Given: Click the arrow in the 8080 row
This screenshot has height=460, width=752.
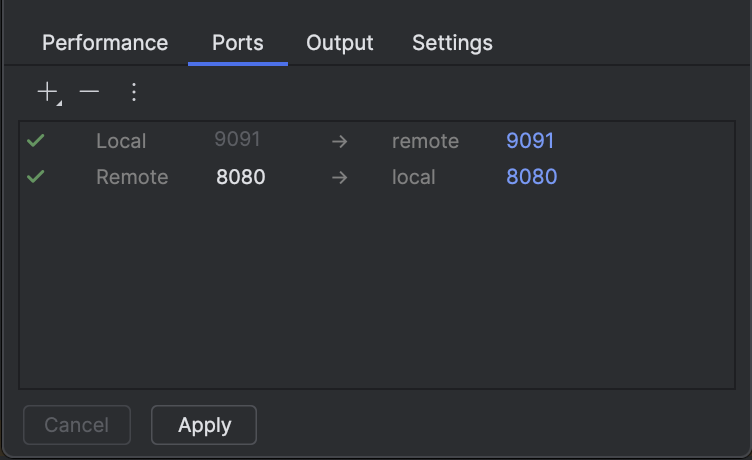Looking at the screenshot, I should tap(340, 177).
